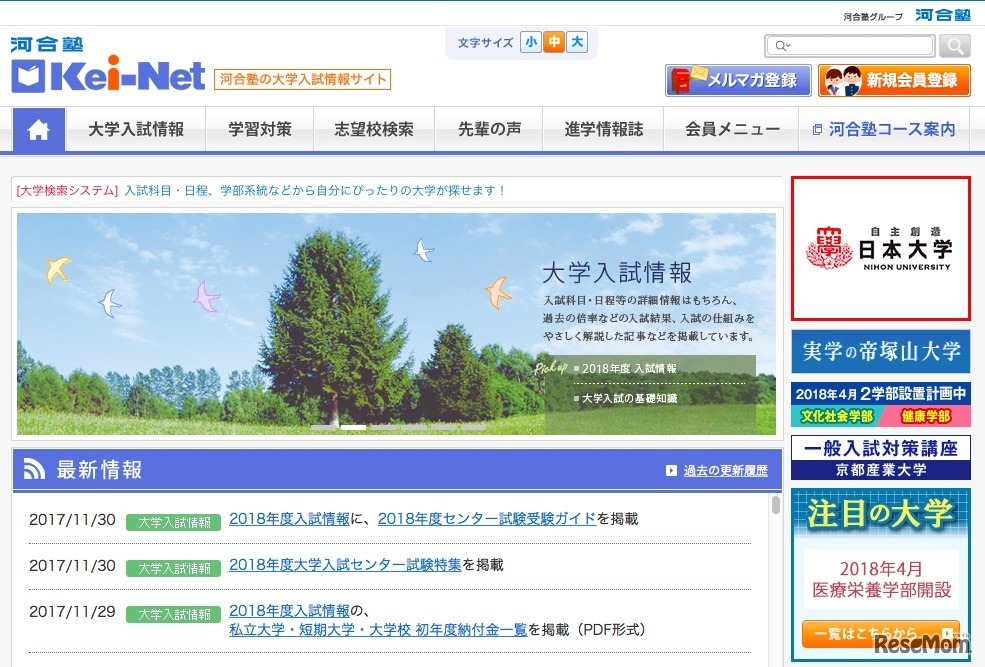The height and width of the screenshot is (667, 985).
Task: Click the 河合塾 logo at top right
Action: [x=943, y=15]
